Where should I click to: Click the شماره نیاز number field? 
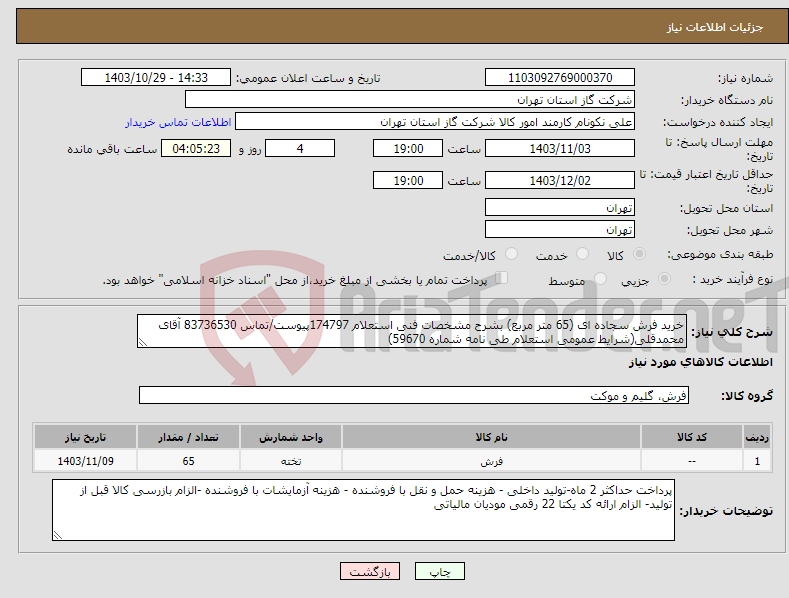[x=560, y=78]
